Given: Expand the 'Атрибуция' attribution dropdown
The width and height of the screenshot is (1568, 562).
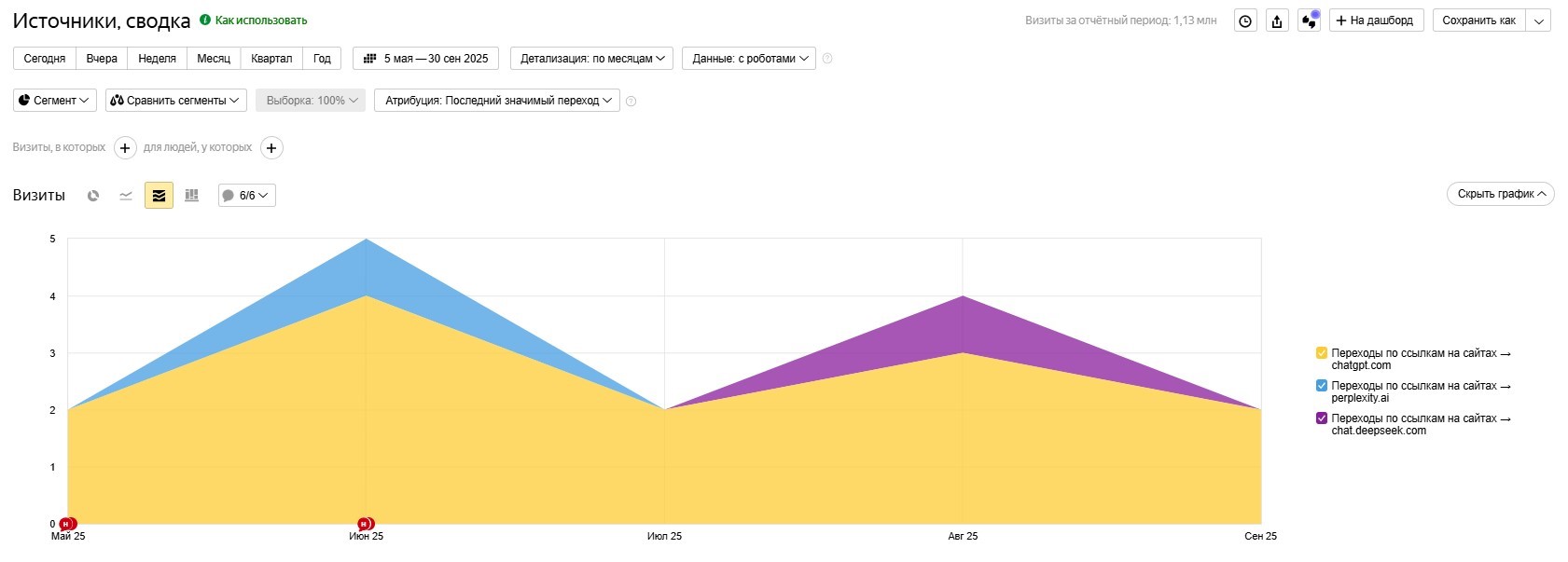Looking at the screenshot, I should pyautogui.click(x=497, y=101).
